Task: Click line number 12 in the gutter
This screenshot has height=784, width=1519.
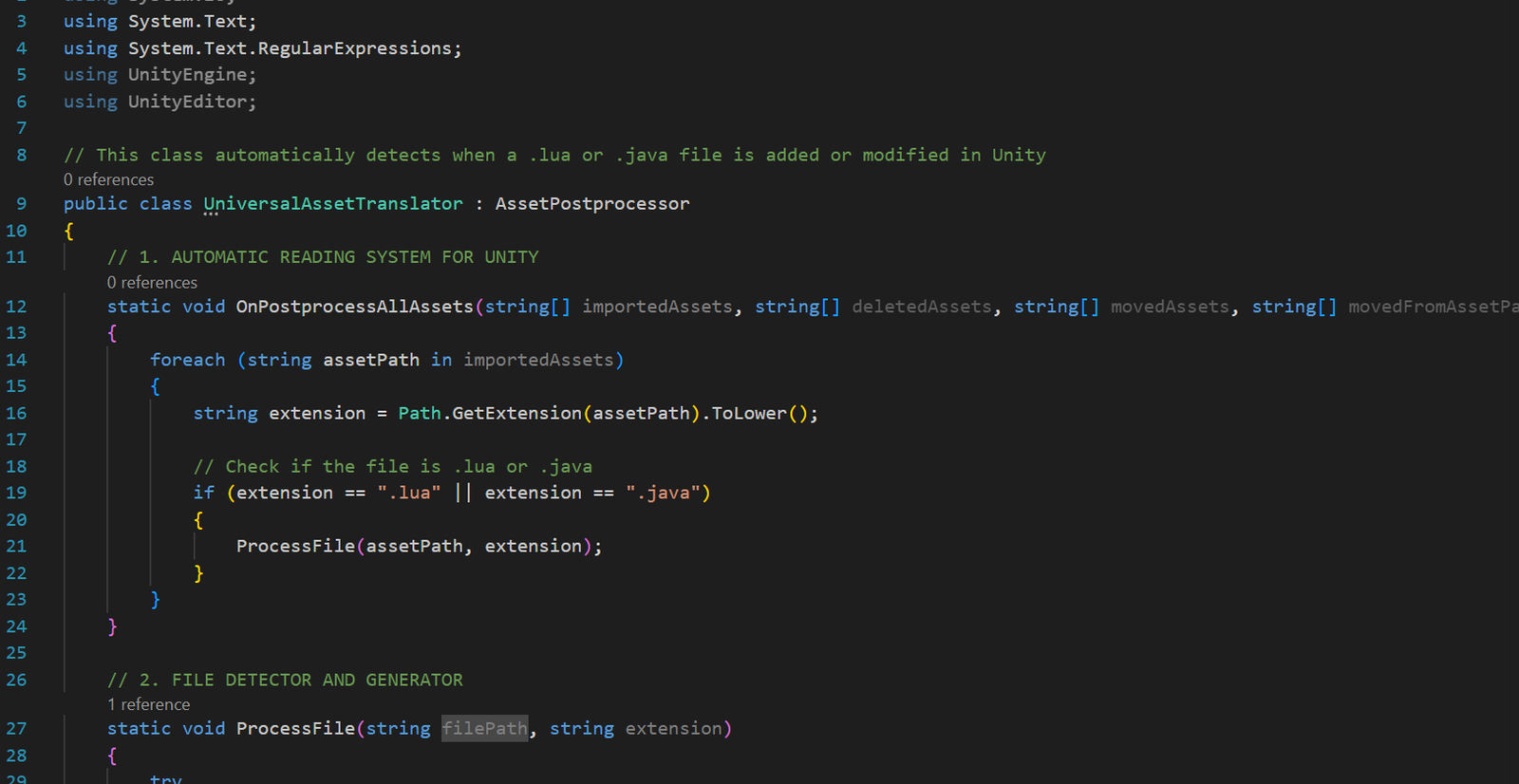Action: pyautogui.click(x=16, y=307)
